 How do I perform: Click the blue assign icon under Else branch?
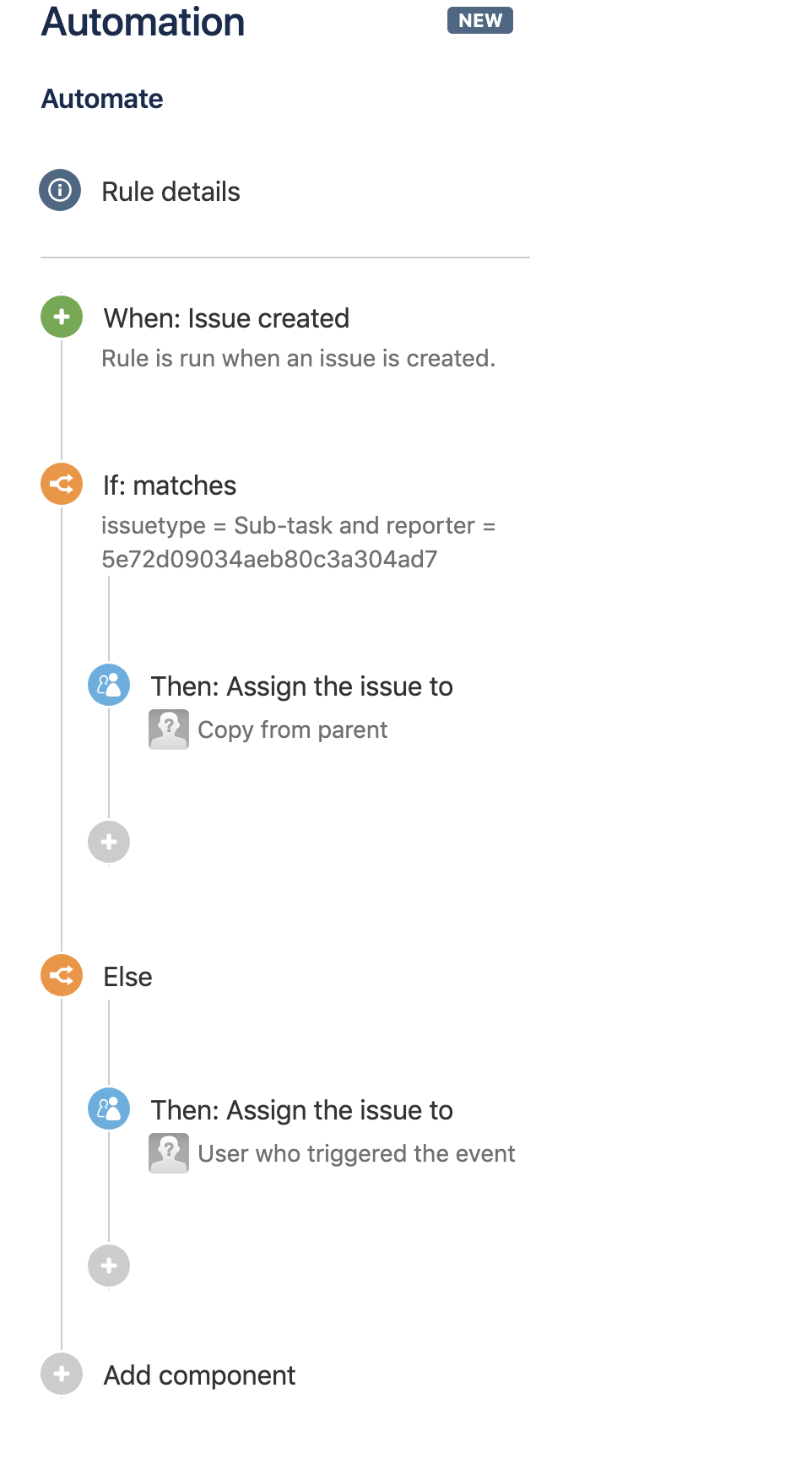tap(109, 1109)
